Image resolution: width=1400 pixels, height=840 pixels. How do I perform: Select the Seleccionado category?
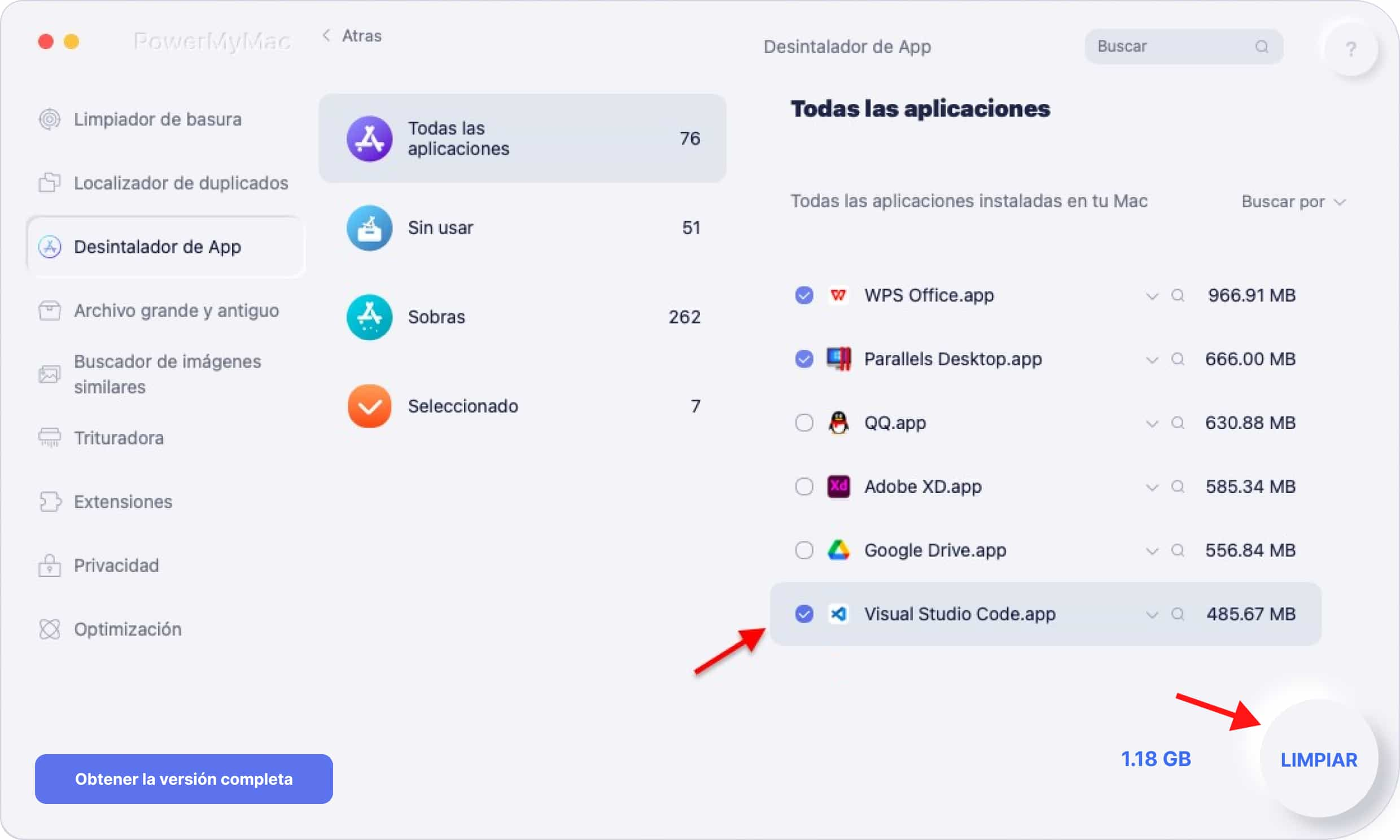click(522, 406)
